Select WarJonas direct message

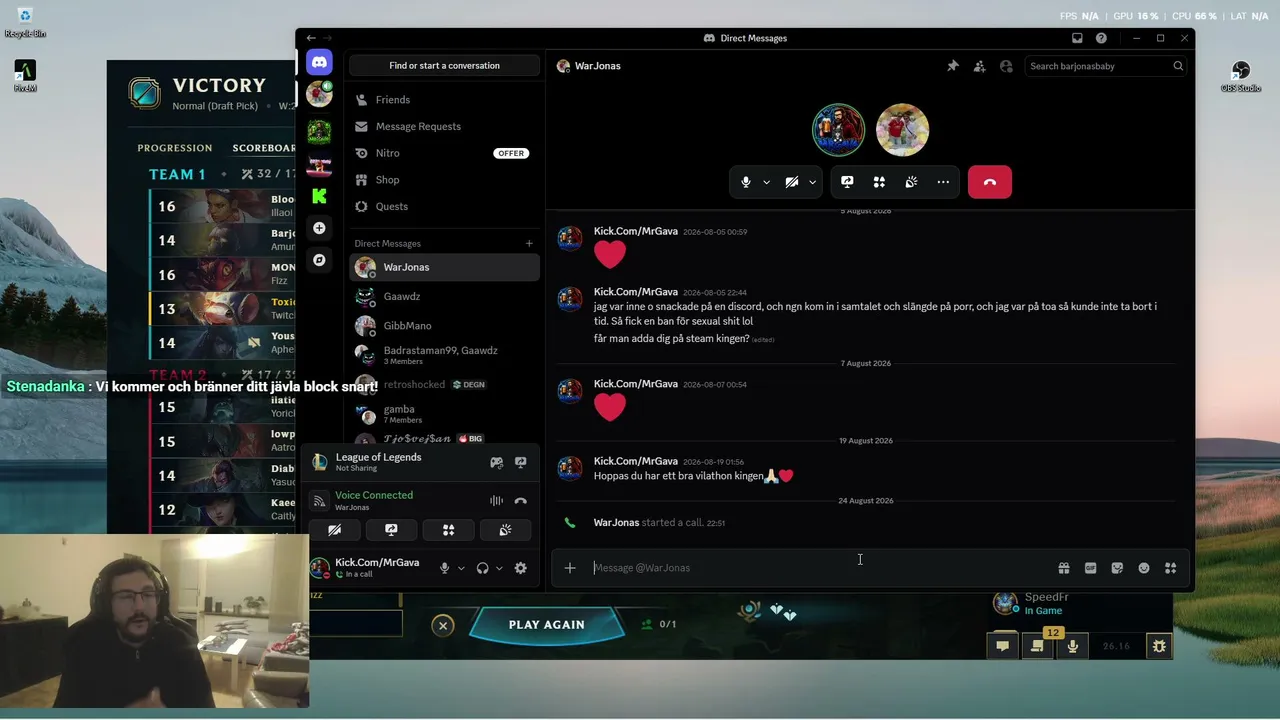tap(444, 267)
